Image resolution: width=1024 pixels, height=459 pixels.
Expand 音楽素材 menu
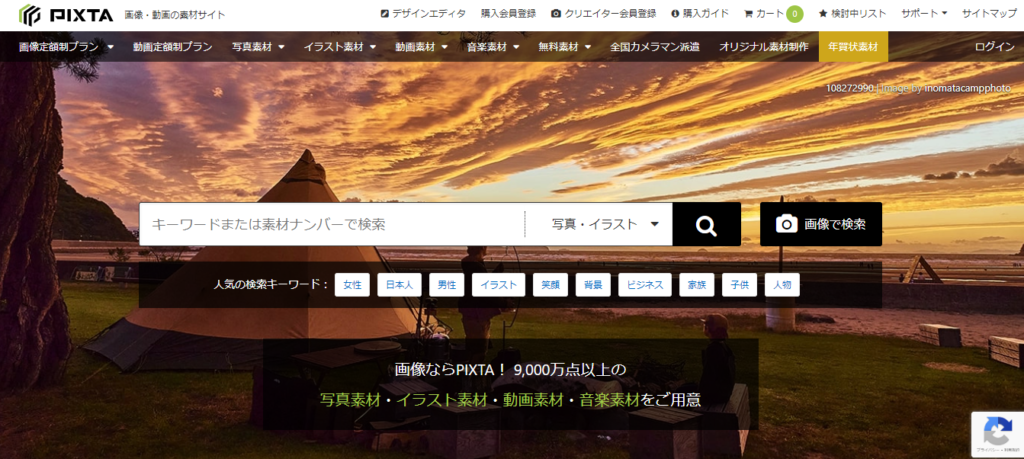click(x=493, y=47)
